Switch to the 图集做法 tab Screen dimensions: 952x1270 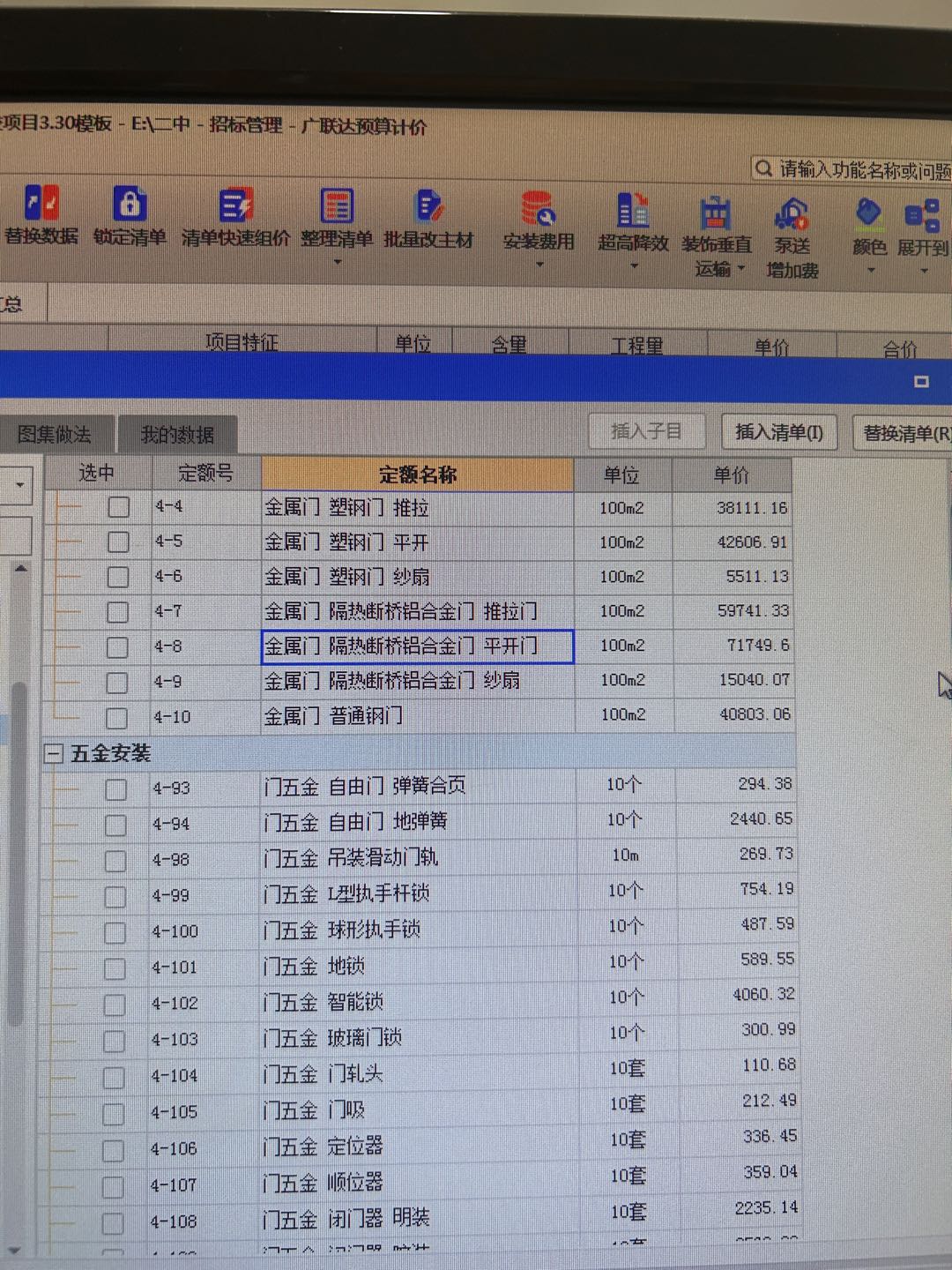[55, 435]
